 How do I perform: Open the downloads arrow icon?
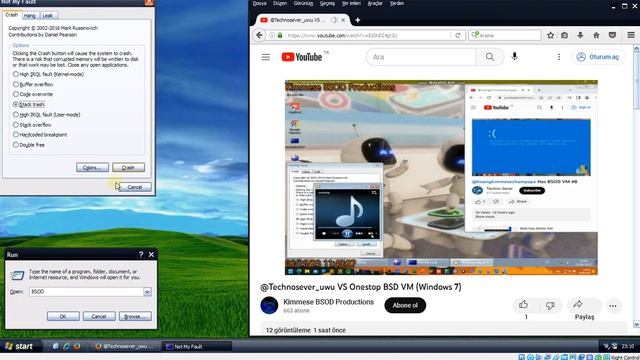[580, 36]
